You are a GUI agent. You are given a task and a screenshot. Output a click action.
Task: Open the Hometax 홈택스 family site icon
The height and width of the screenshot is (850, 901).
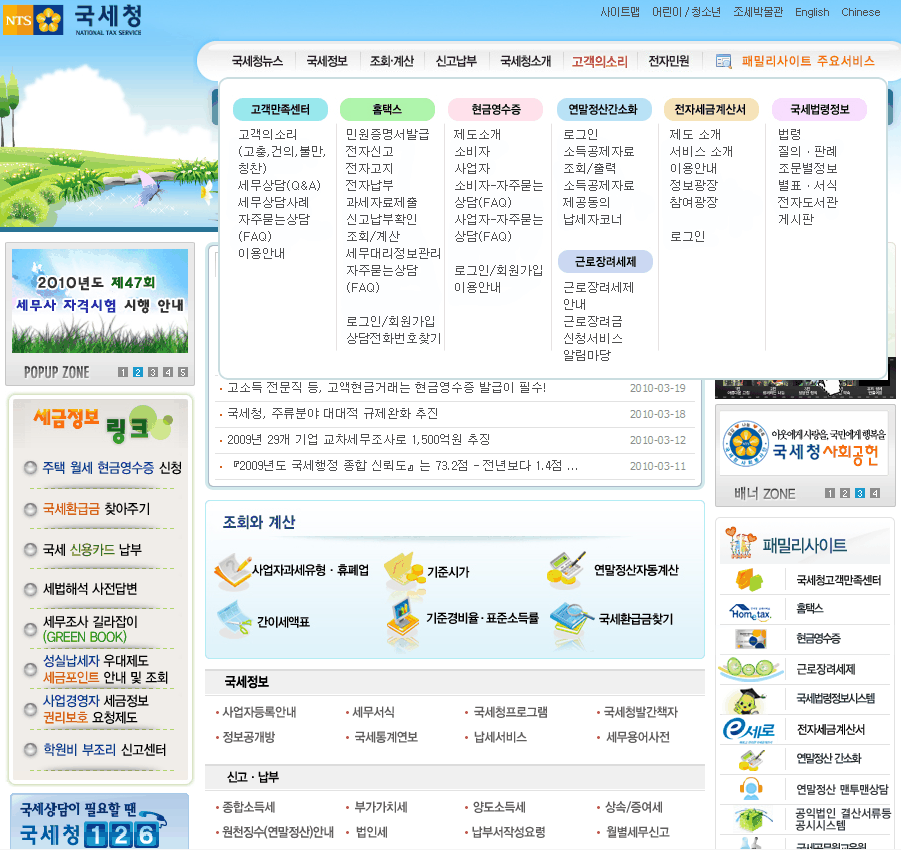pyautogui.click(x=751, y=608)
